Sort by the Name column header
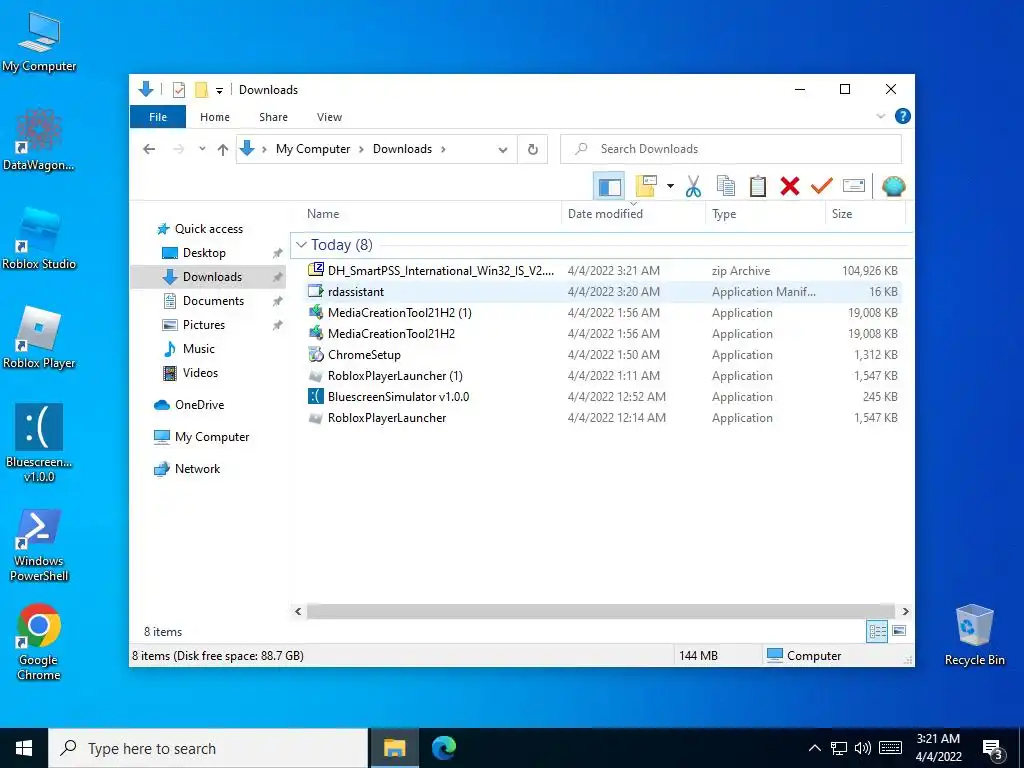The image size is (1024, 768). click(323, 214)
